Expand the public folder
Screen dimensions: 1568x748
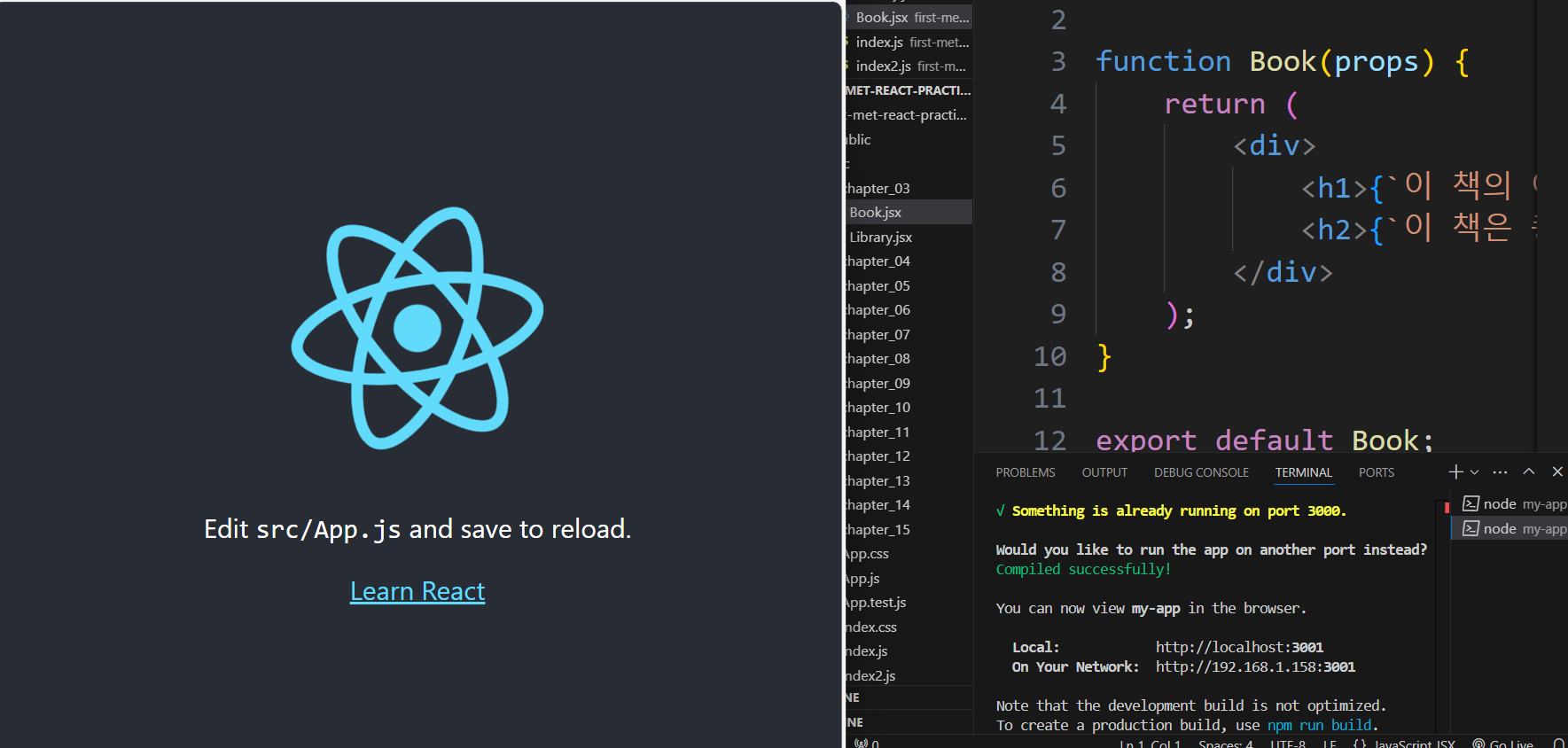pyautogui.click(x=909, y=139)
